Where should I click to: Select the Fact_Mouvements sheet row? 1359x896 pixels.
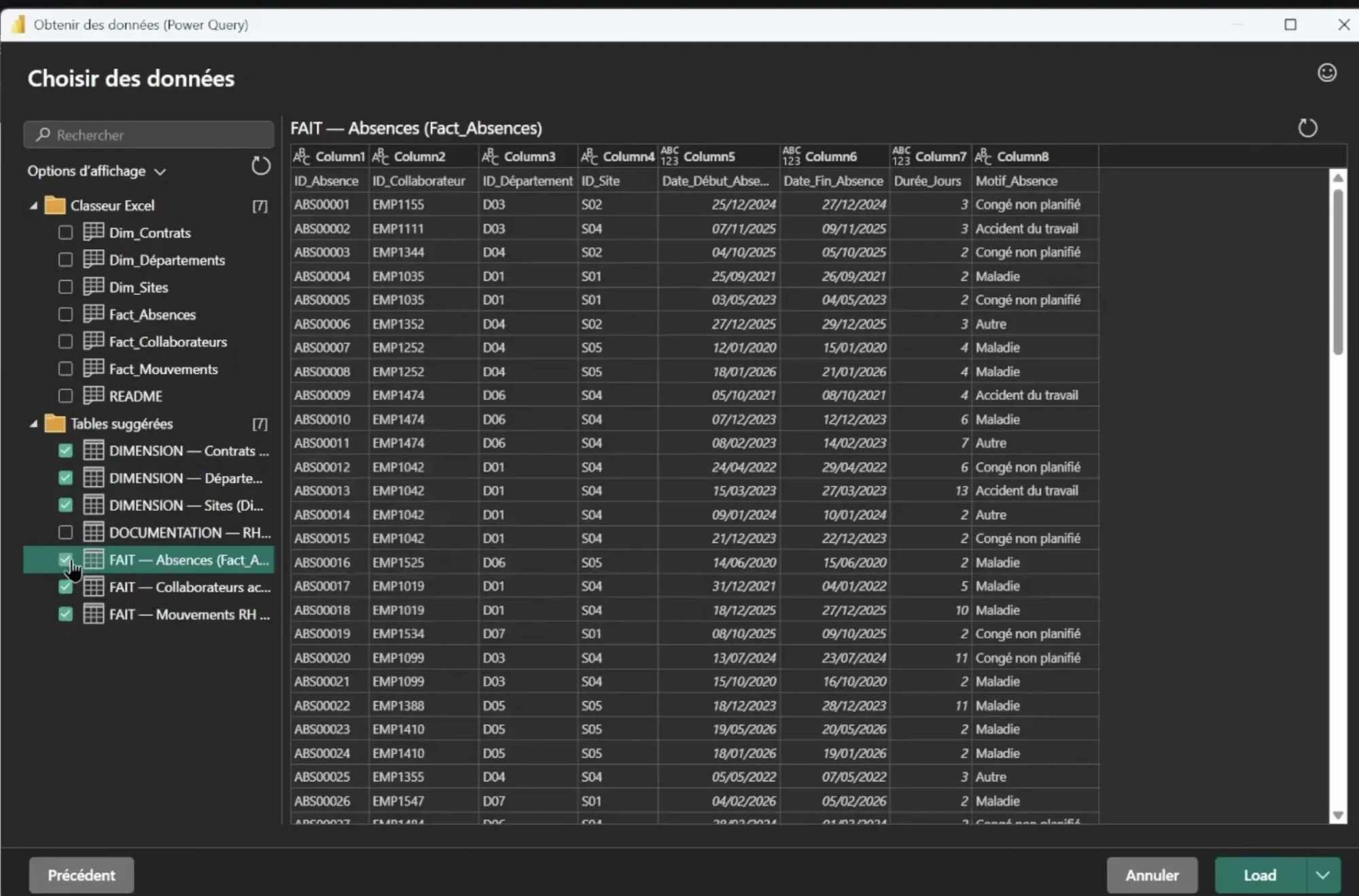click(149, 368)
